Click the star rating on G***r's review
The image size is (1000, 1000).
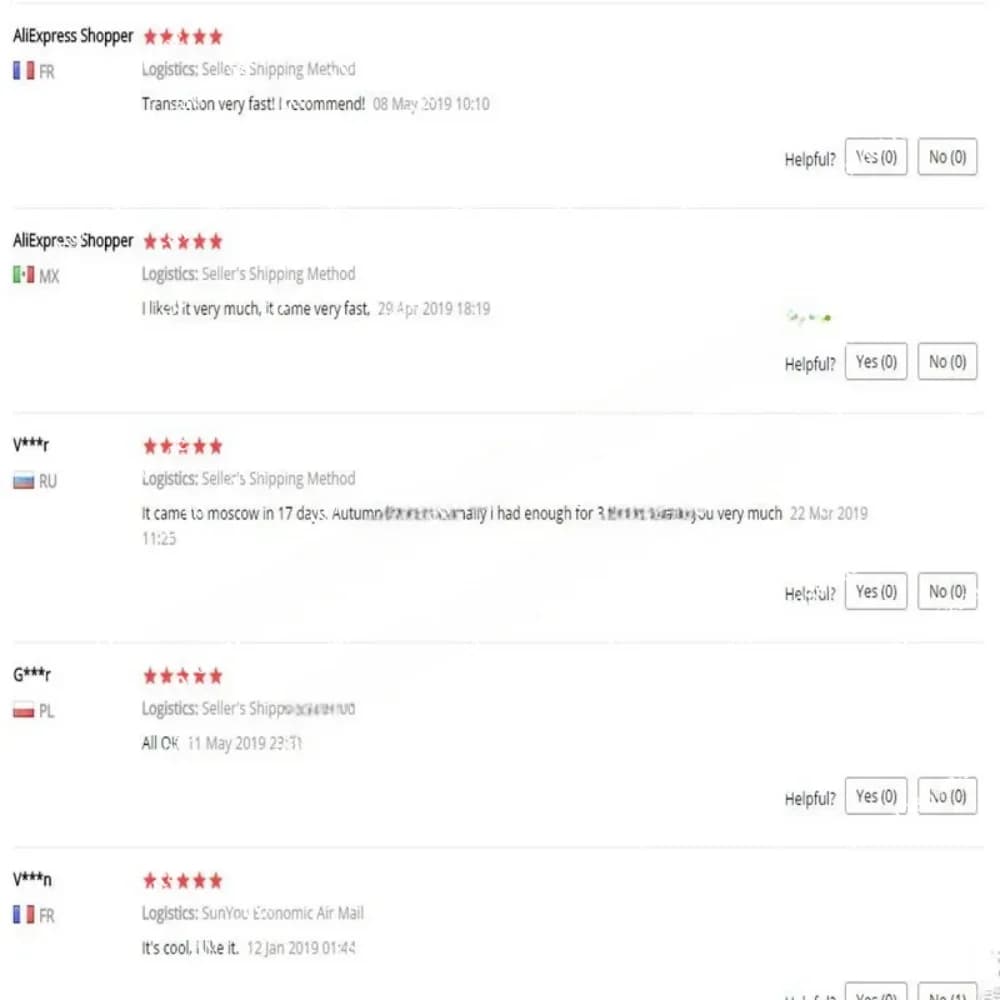[183, 675]
